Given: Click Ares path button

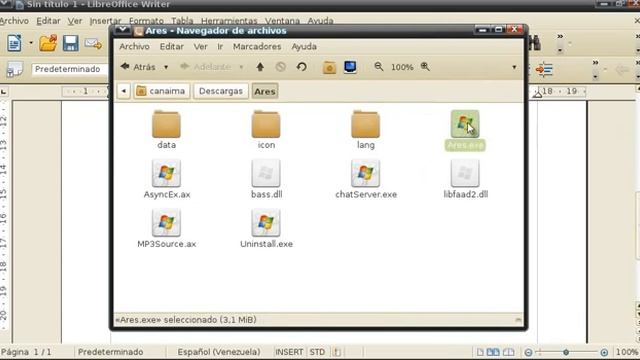Looking at the screenshot, I should pyautogui.click(x=265, y=91).
